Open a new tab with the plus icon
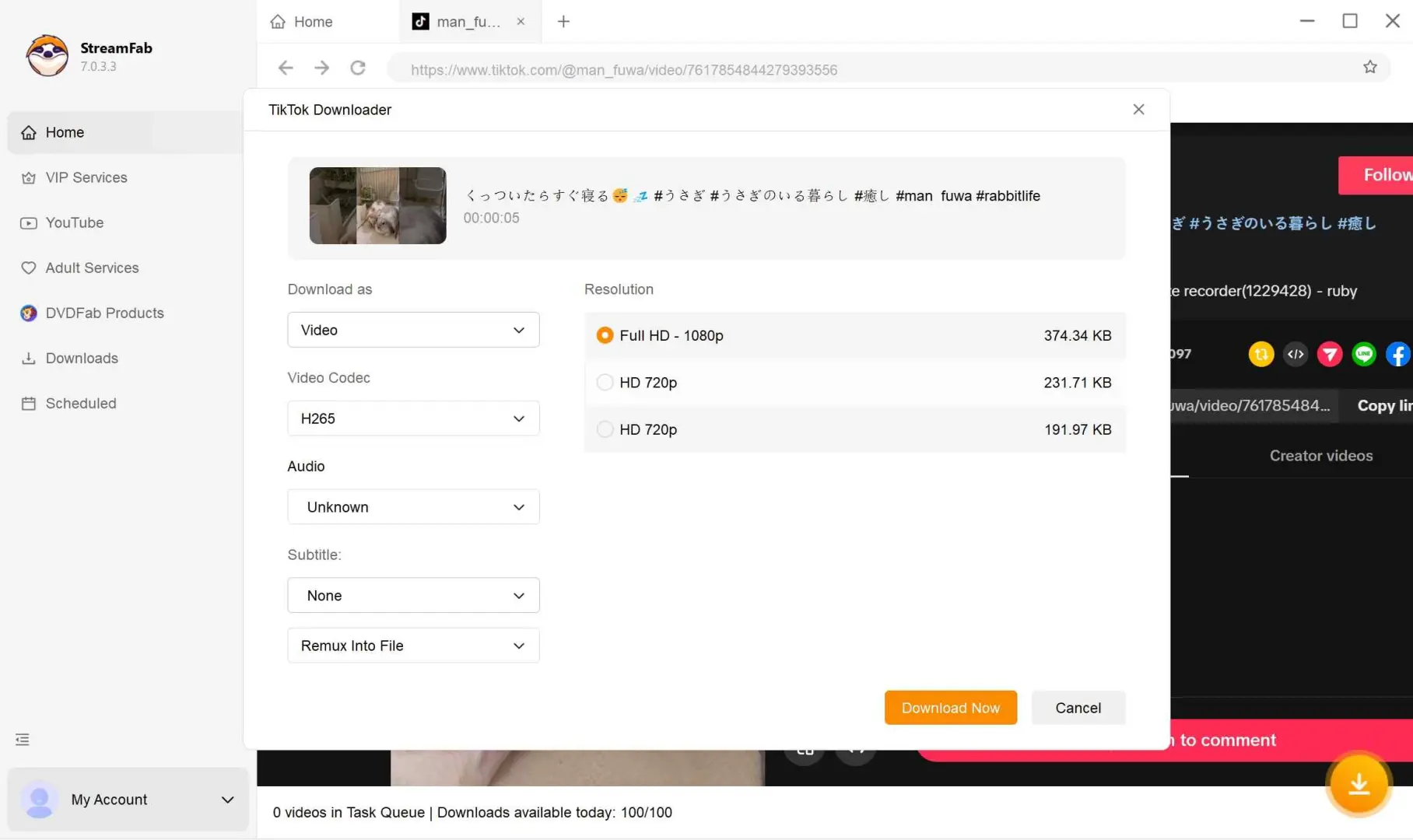1413x840 pixels. (563, 22)
